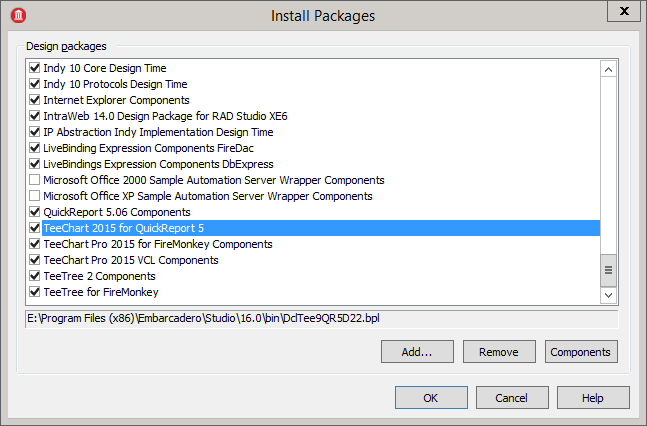
Task: Uncheck Indy 10 Core Design Time
Action: [35, 67]
